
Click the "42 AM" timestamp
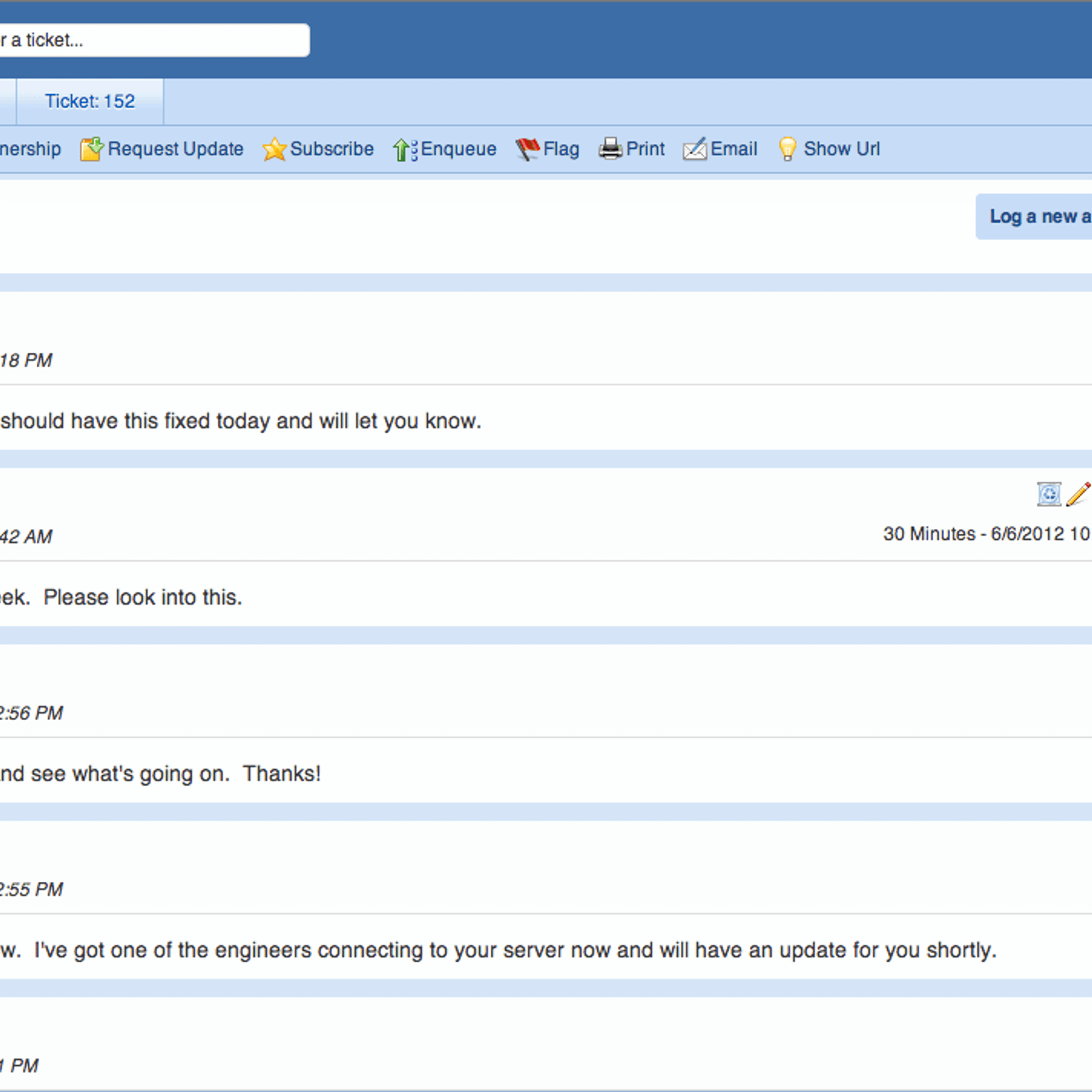pos(26,537)
